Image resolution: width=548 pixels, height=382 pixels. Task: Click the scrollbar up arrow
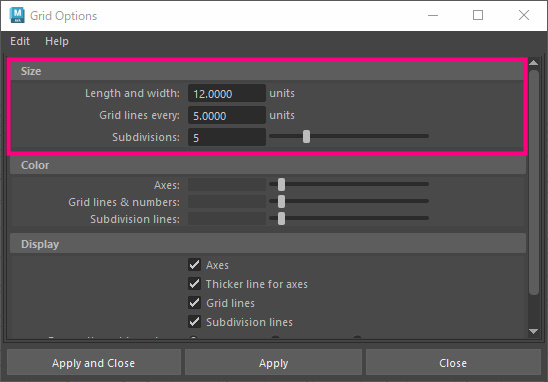(534, 63)
